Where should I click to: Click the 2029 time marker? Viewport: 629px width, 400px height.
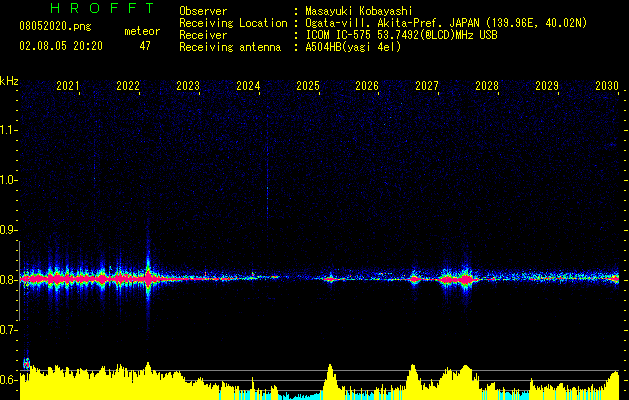(x=547, y=86)
